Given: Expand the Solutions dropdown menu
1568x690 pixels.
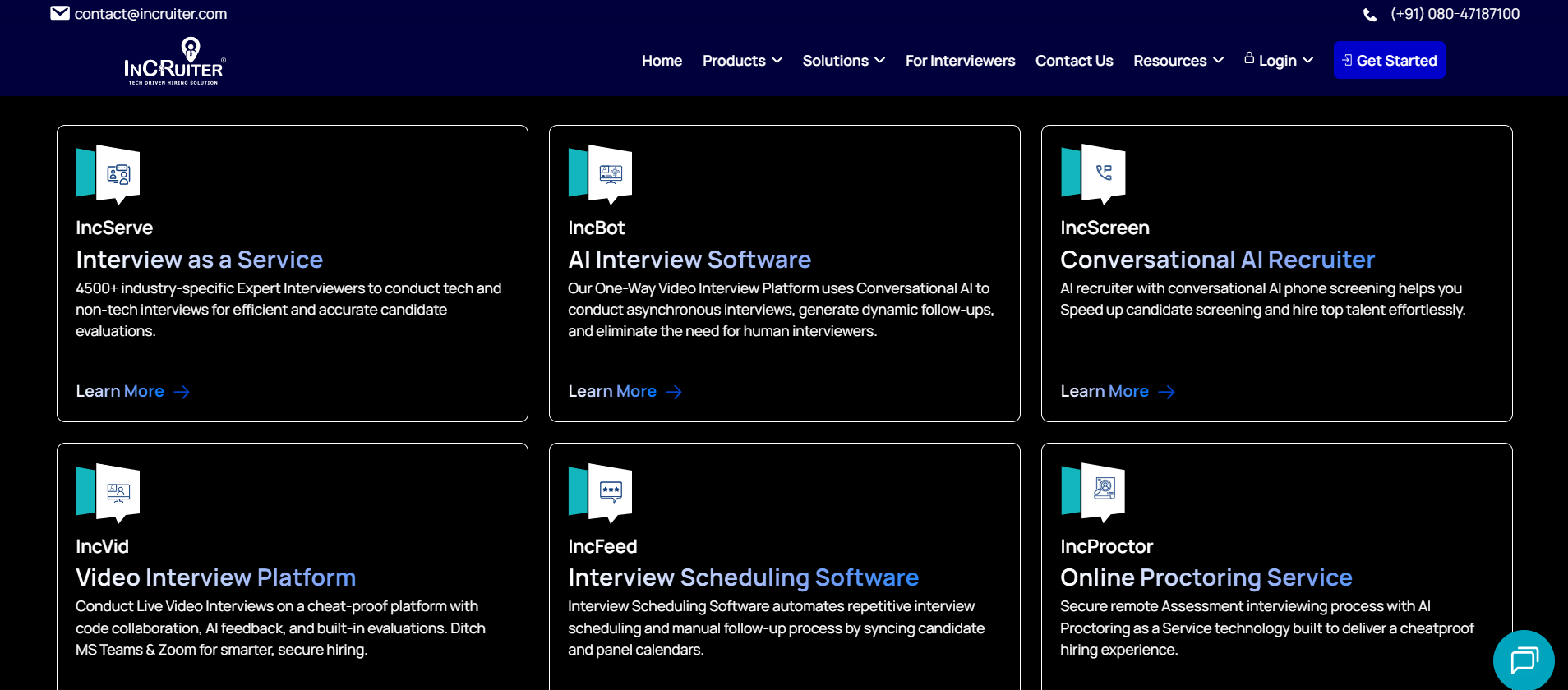Looking at the screenshot, I should coord(843,61).
